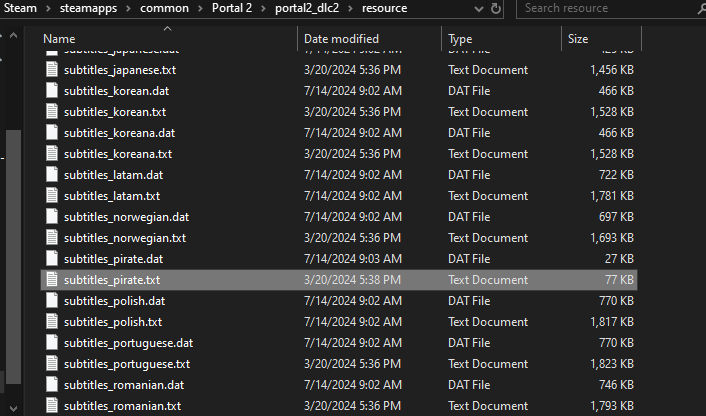Image resolution: width=706 pixels, height=416 pixels.
Task: Select subtitles_pirate.txt file name
Action: click(x=112, y=280)
